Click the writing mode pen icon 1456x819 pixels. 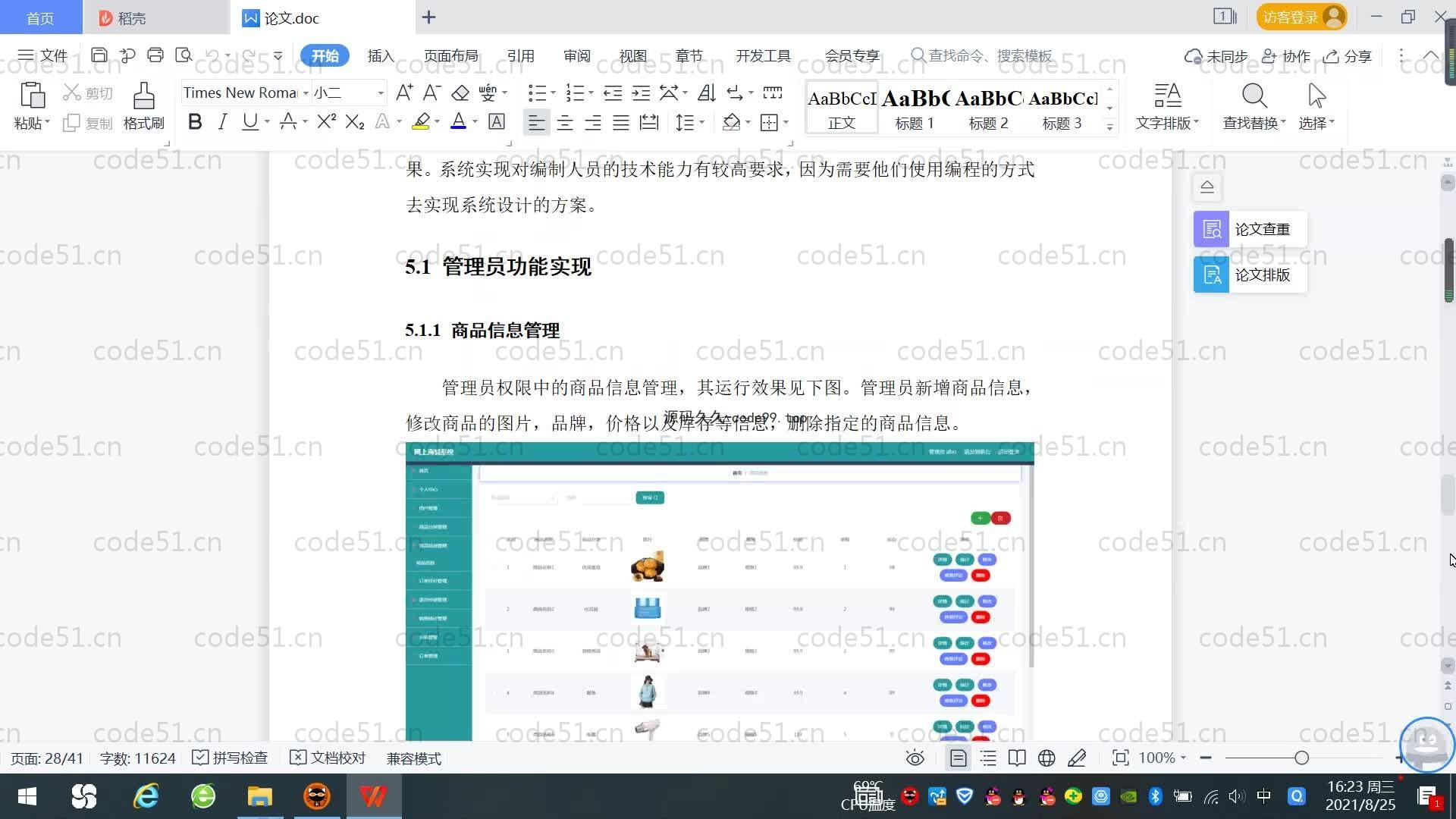click(x=1077, y=758)
